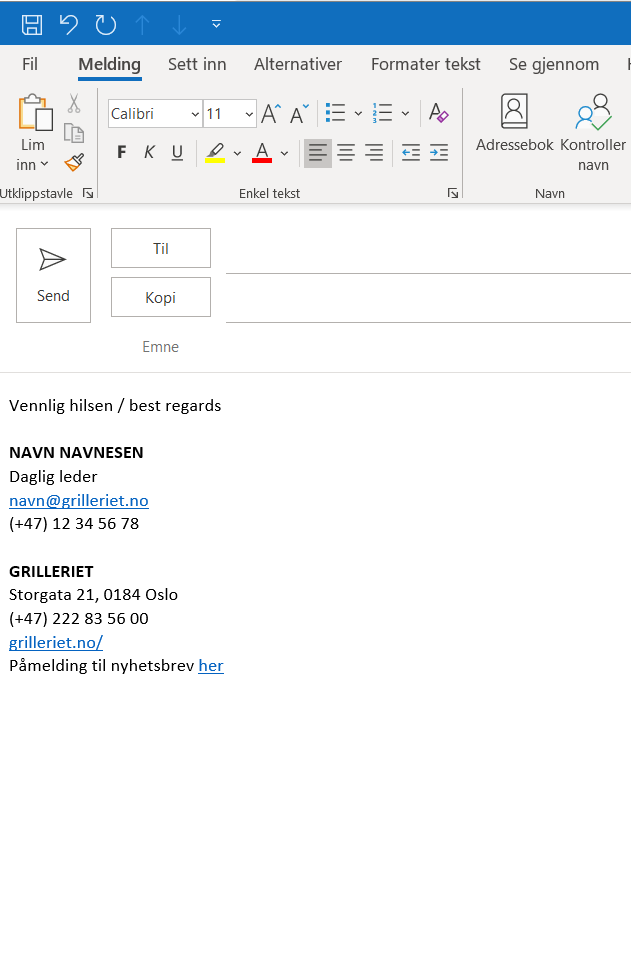Click the Til recipients button

[x=161, y=248]
